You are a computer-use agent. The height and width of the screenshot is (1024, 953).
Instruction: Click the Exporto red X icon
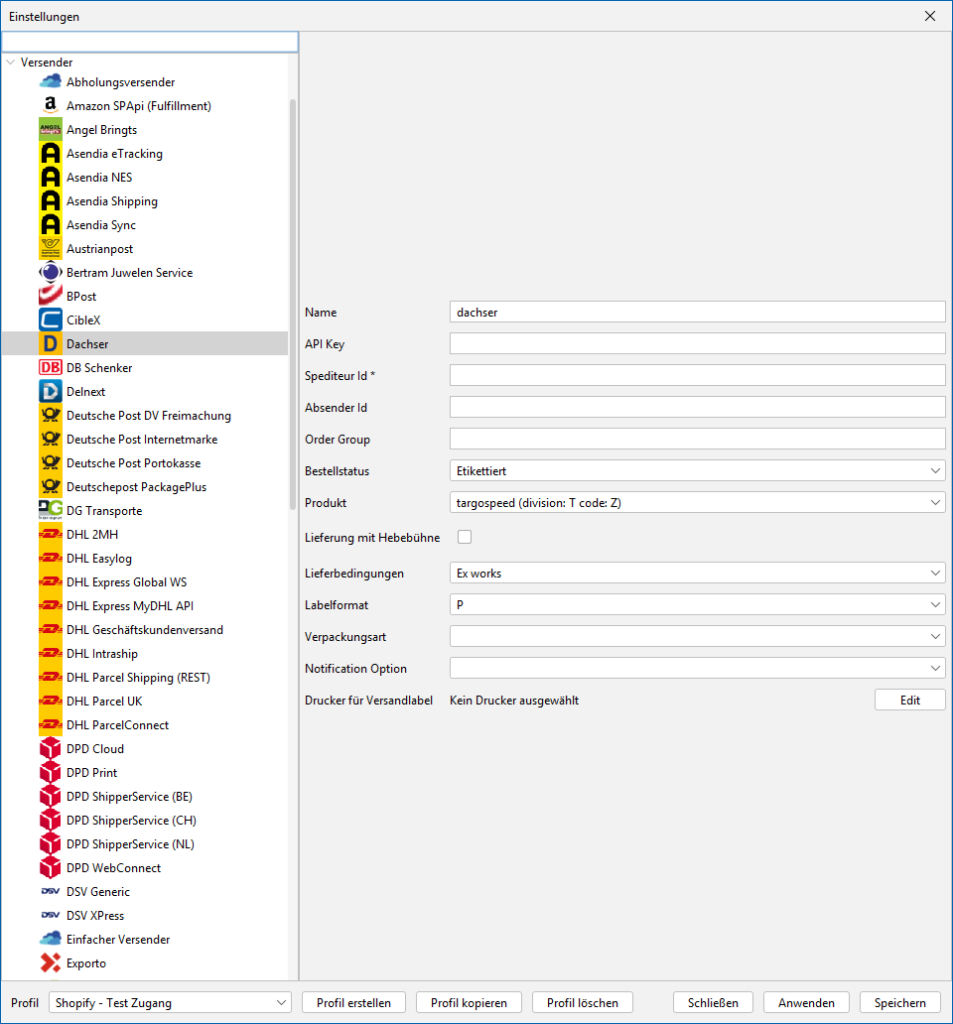click(50, 964)
